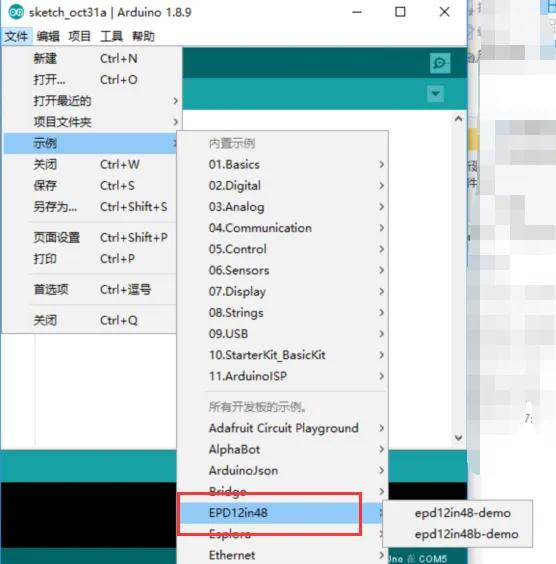Screen dimensions: 556x564
Task: Open the 编辑 menu
Action: (x=48, y=36)
